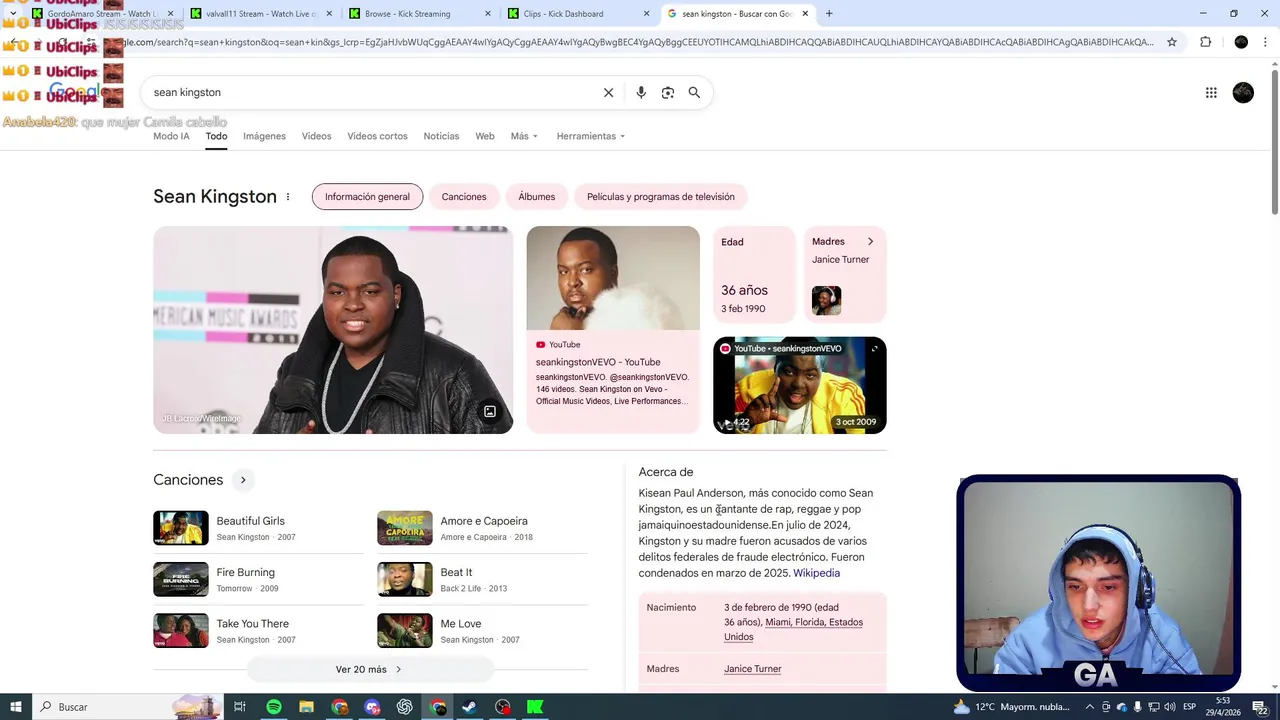Image resolution: width=1280 pixels, height=720 pixels.
Task: Expand the Madres card arrow
Action: pos(870,241)
